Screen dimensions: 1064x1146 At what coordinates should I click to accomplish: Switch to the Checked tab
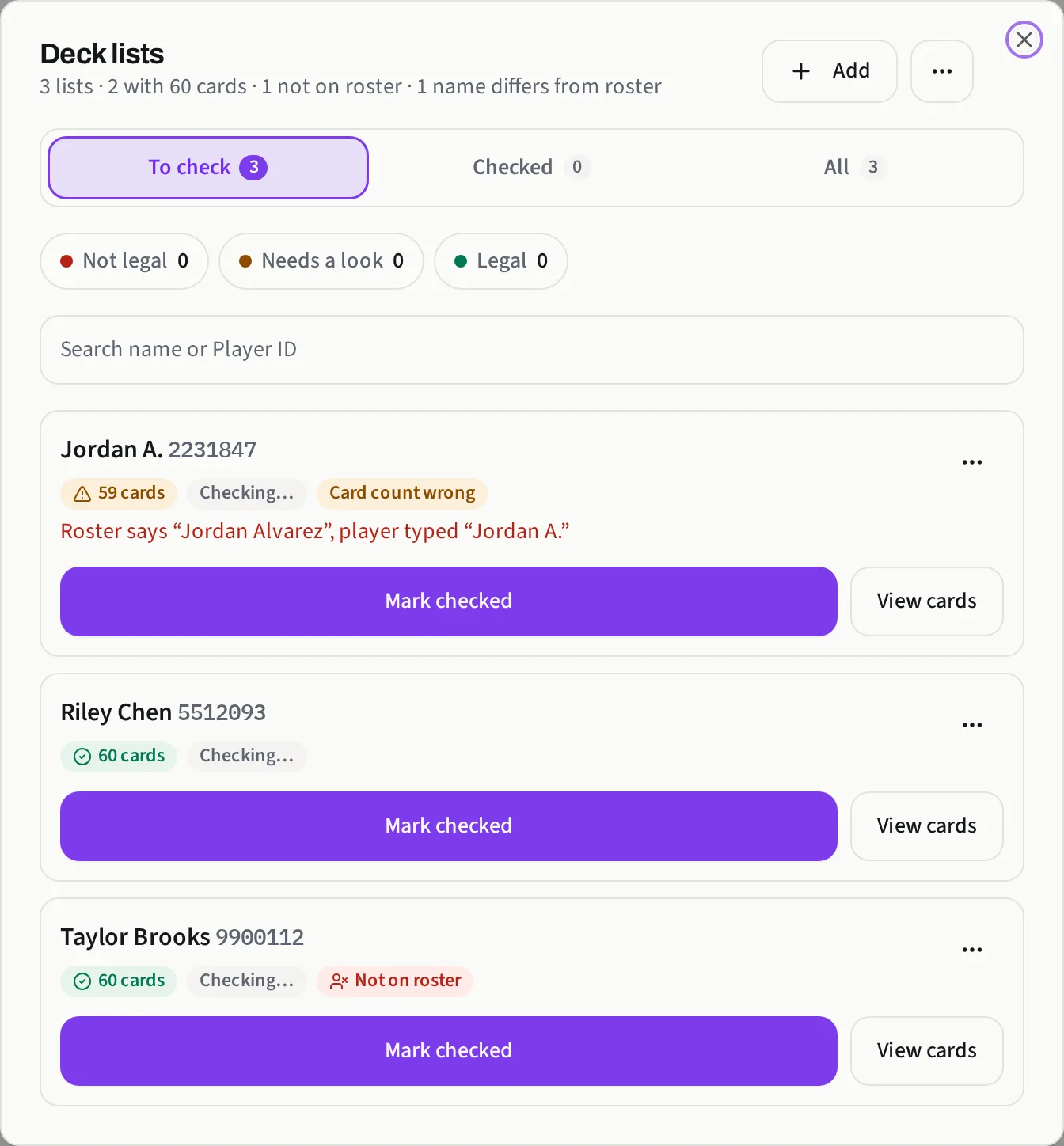532,168
